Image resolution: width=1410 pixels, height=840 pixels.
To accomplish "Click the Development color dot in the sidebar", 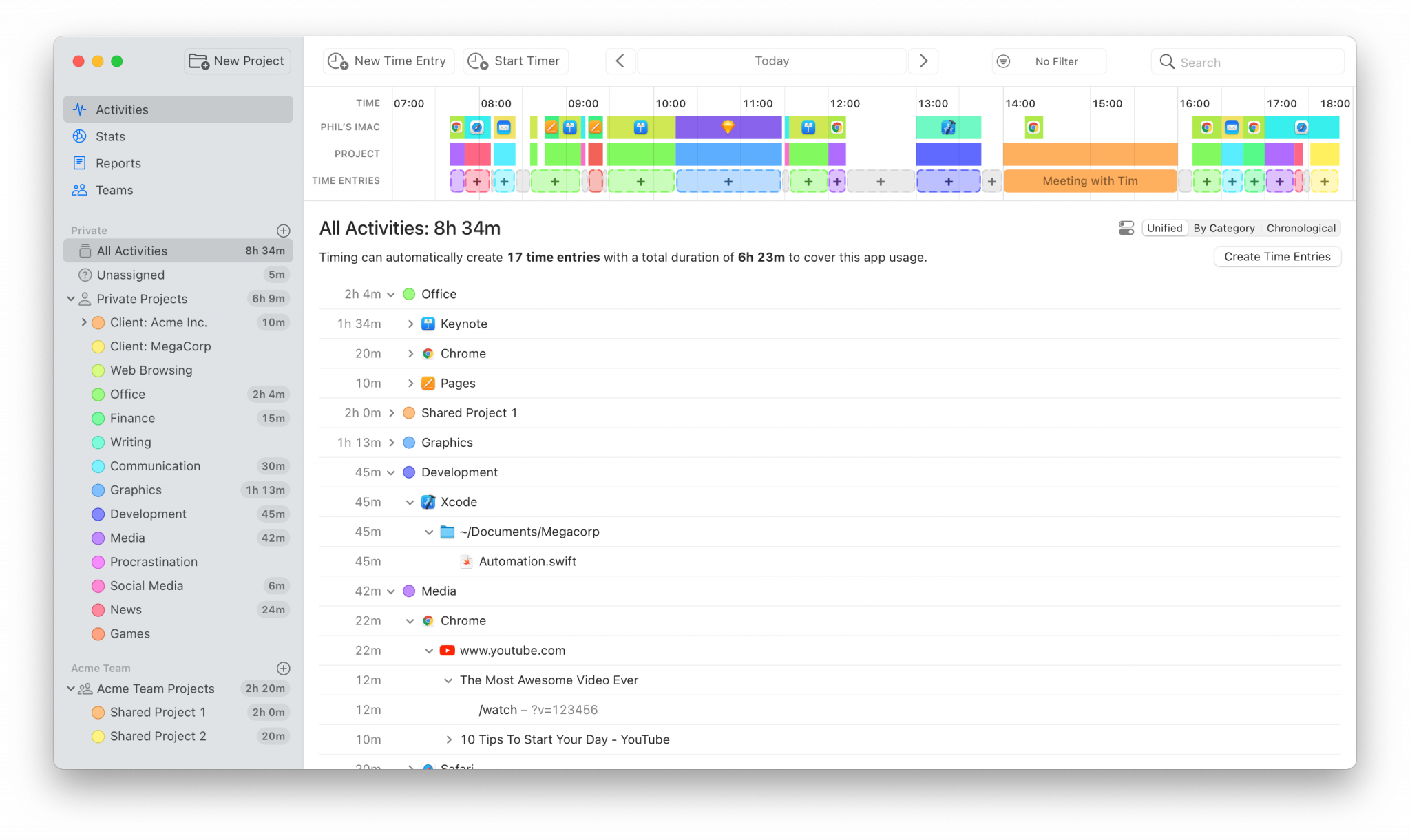I will pyautogui.click(x=97, y=514).
